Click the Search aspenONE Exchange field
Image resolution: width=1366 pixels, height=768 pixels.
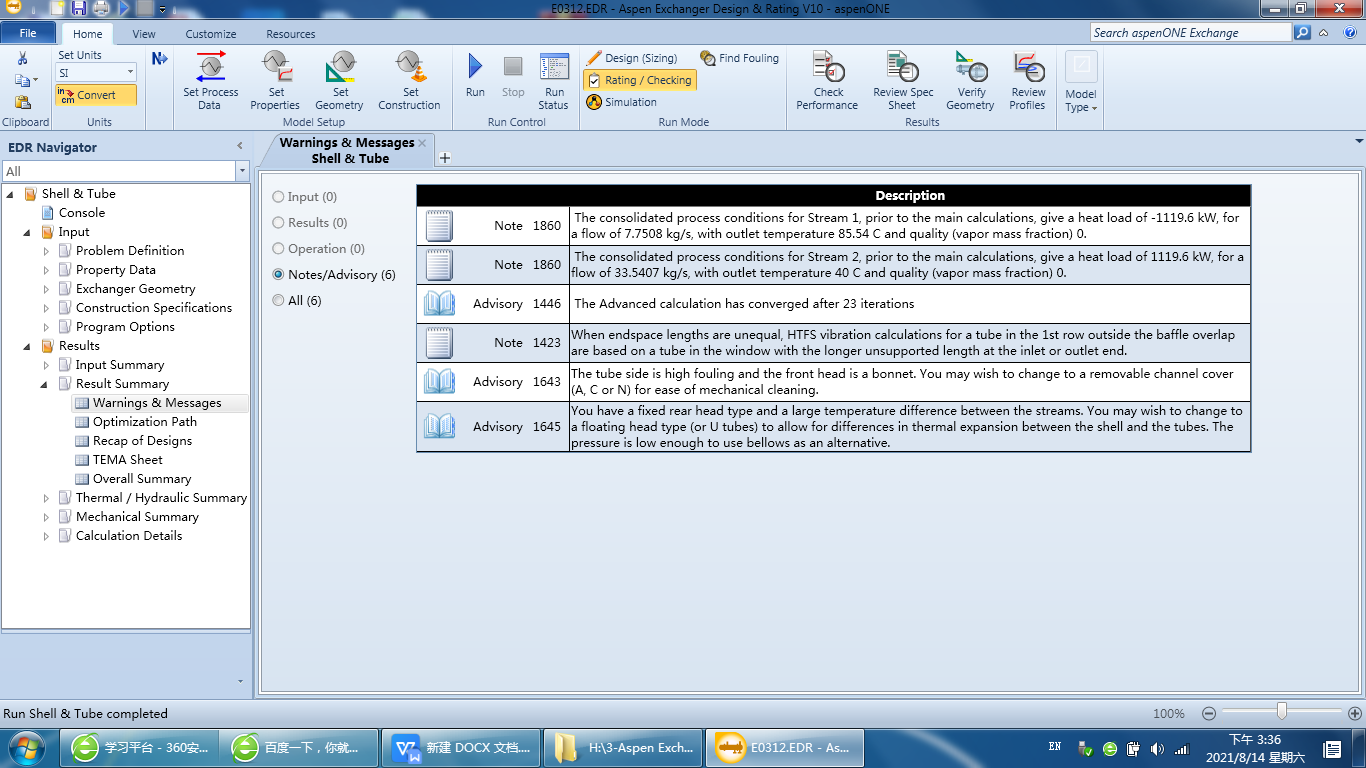coord(1190,33)
